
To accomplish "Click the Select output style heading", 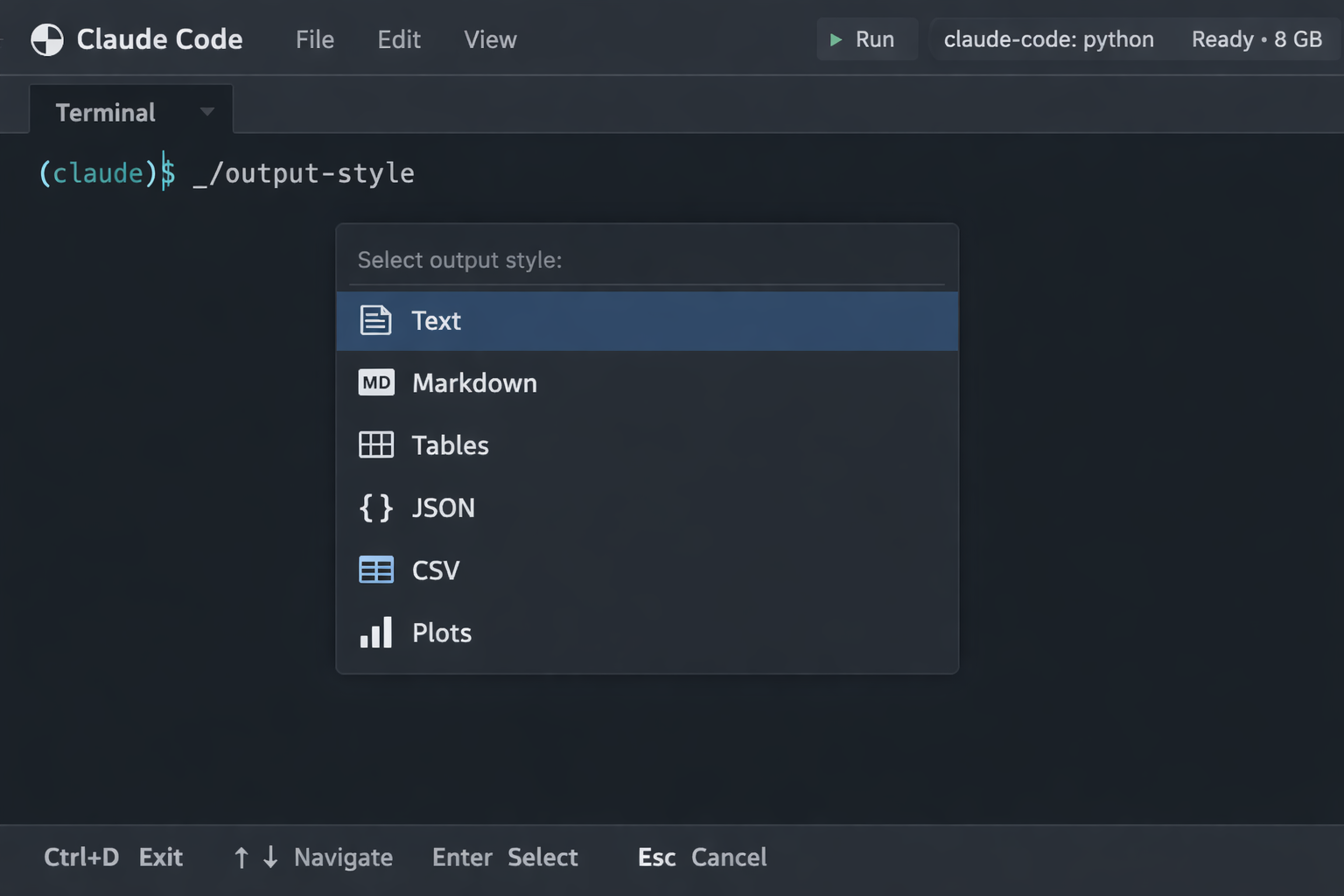I will (x=459, y=260).
